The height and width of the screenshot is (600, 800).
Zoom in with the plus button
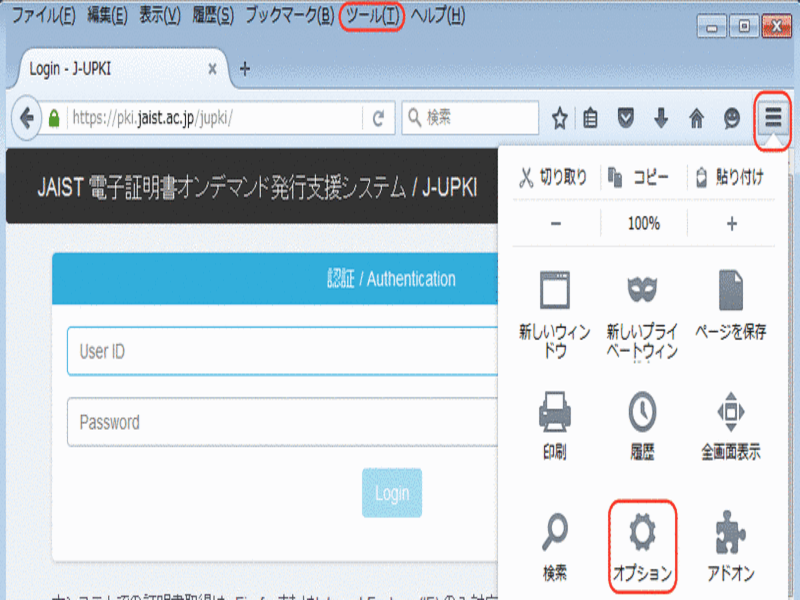point(732,223)
